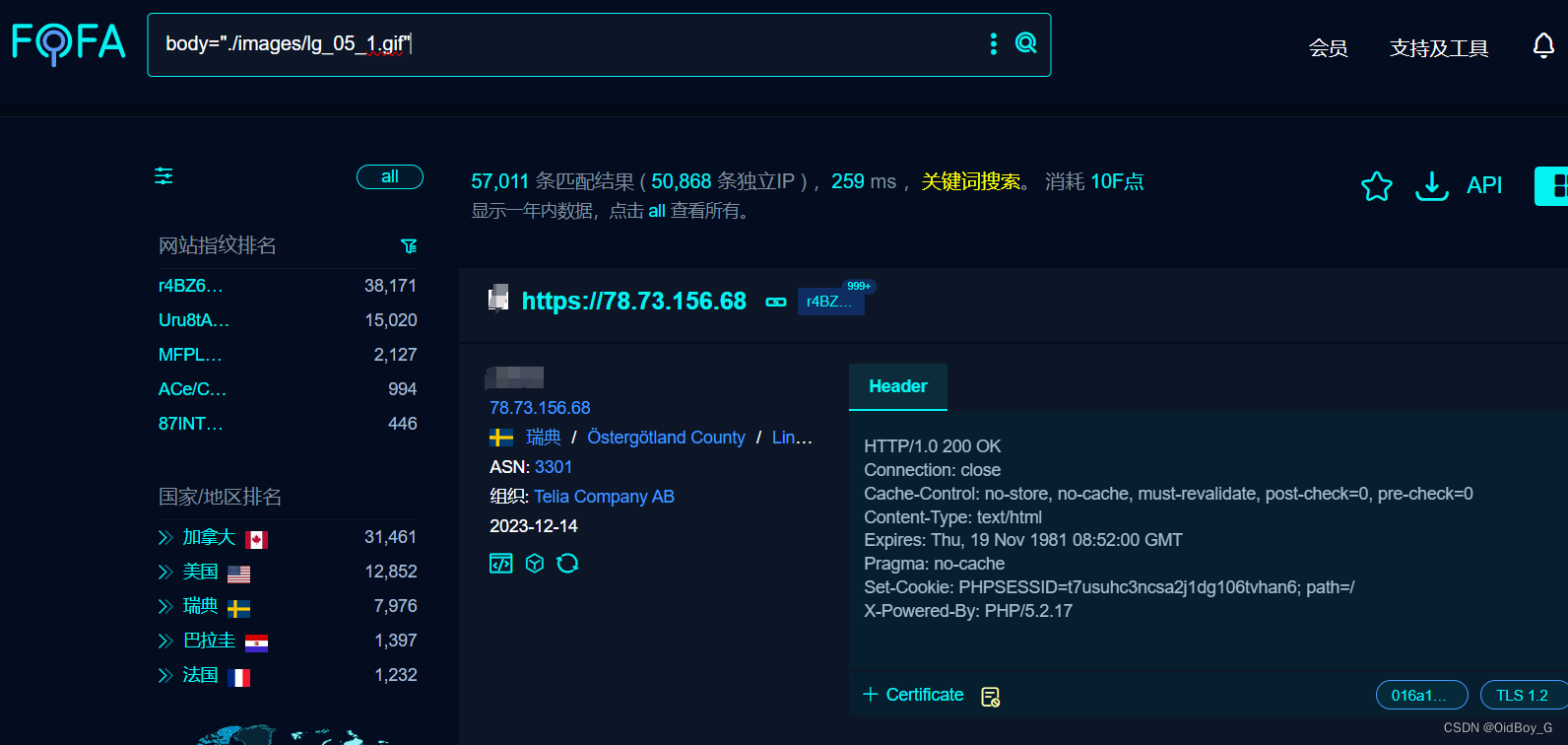Filter by MFPL... fingerprint
Screen dimensions: 1568x745
tap(190, 355)
